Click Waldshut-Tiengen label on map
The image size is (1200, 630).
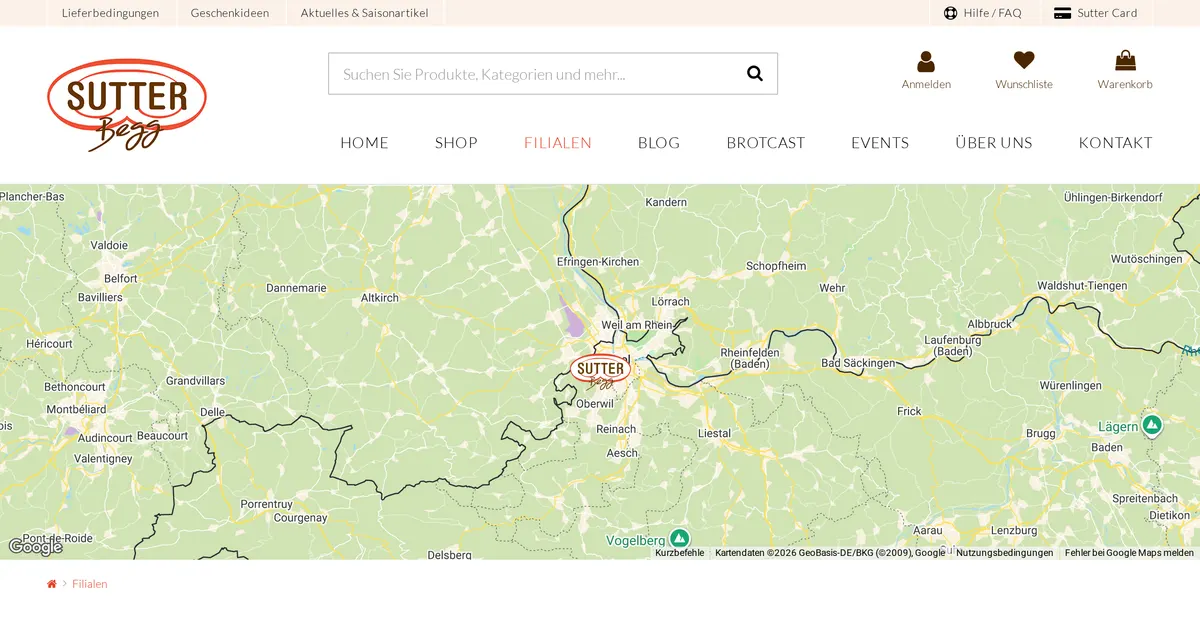[x=1082, y=286]
